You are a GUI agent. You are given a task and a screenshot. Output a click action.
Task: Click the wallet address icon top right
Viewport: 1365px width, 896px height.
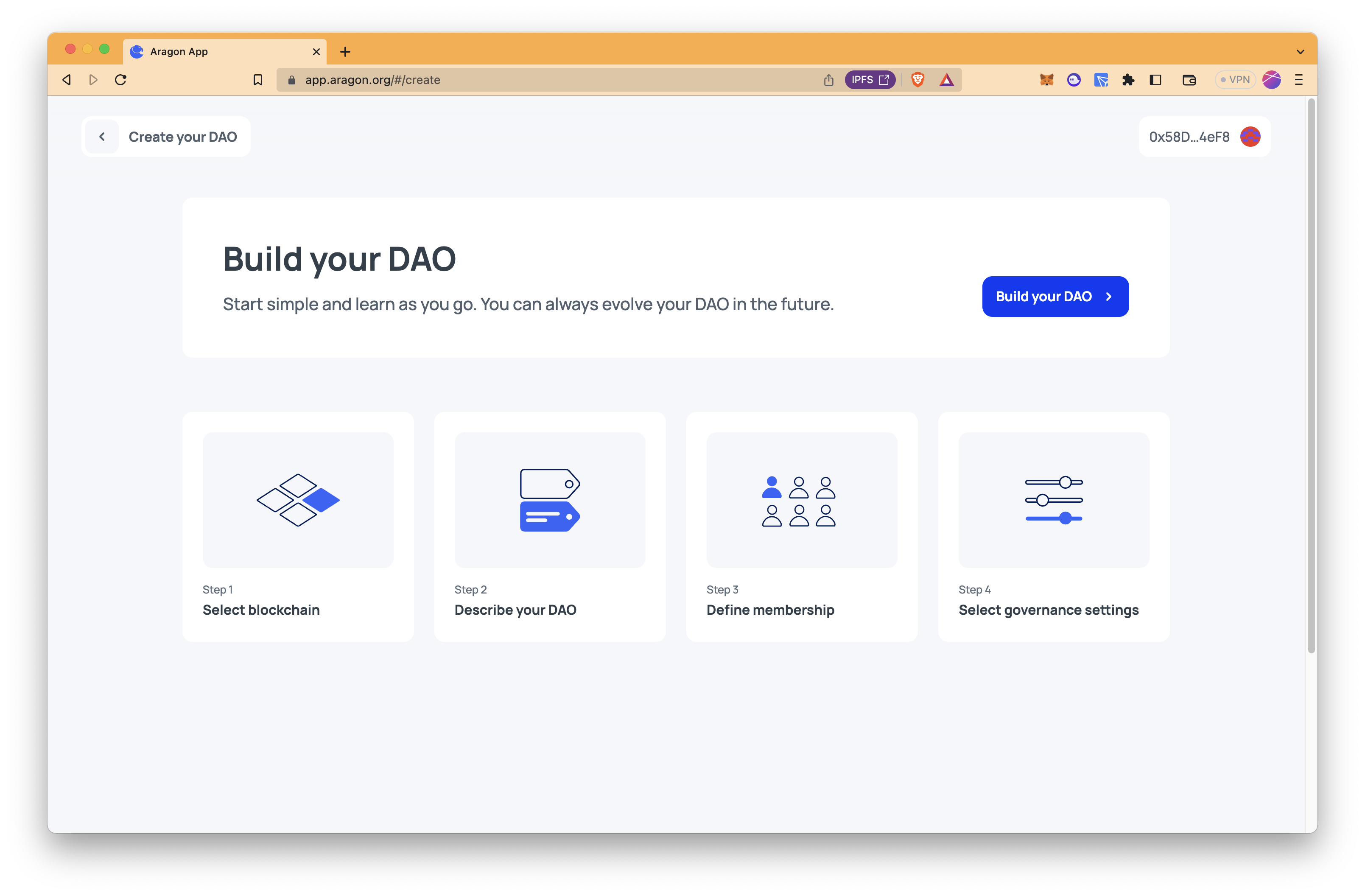pyautogui.click(x=1251, y=136)
